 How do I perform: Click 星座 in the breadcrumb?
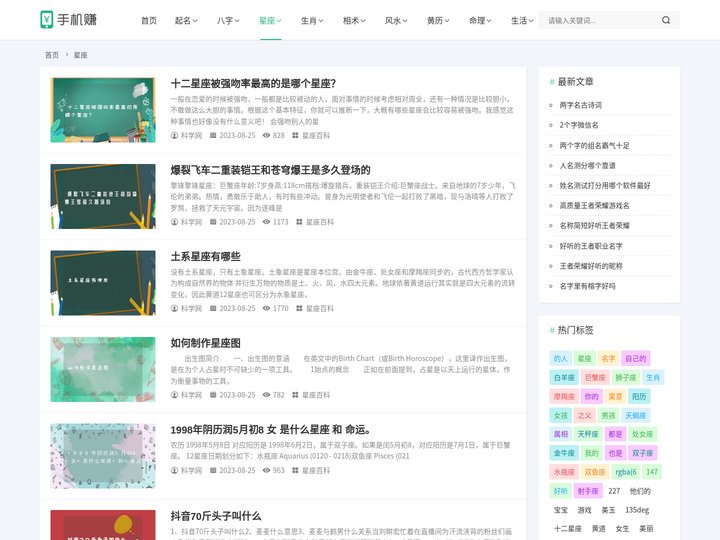click(x=80, y=55)
